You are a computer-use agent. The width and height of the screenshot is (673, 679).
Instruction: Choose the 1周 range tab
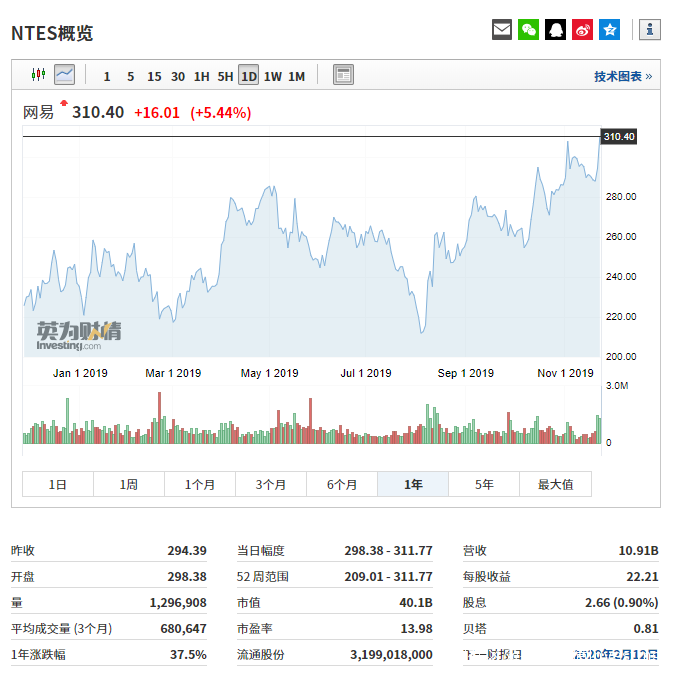pos(129,484)
